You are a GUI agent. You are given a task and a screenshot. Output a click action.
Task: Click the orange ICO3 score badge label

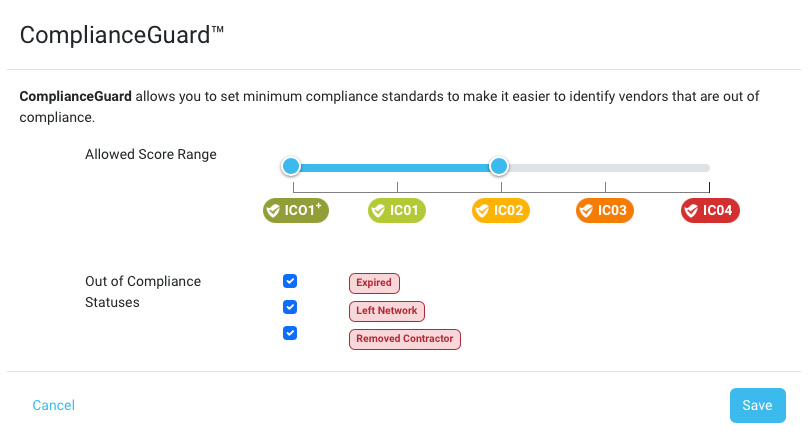pyautogui.click(x=613, y=211)
